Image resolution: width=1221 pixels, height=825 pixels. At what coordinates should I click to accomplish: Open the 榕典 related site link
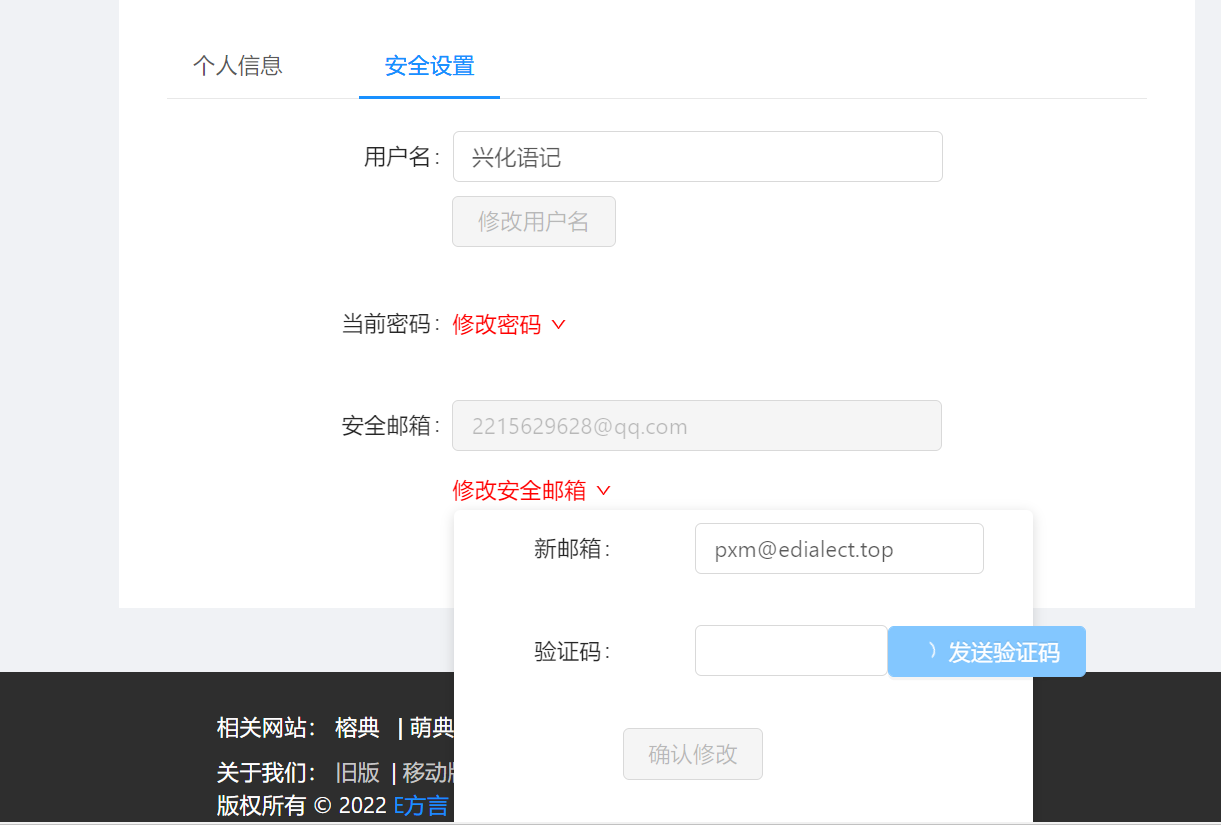(358, 728)
